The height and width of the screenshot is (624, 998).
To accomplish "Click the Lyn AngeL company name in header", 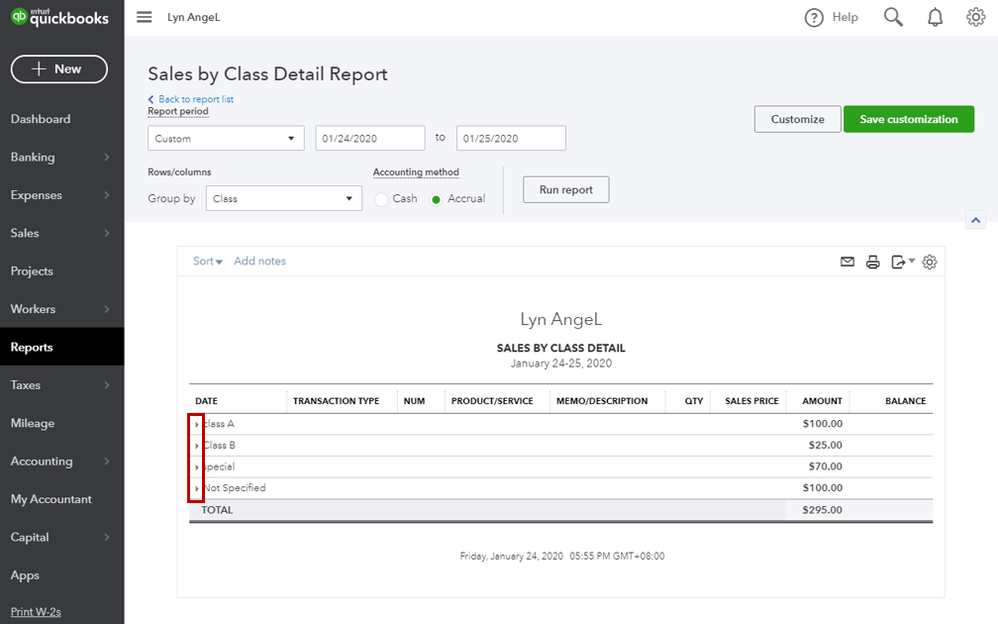I will (193, 17).
